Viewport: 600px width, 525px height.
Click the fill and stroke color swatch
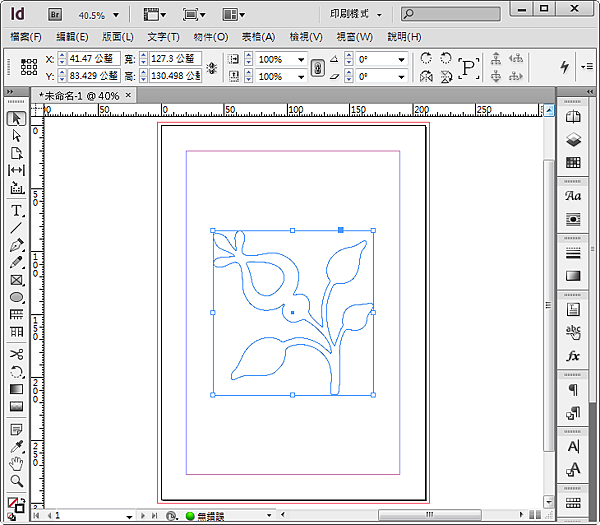click(15, 504)
